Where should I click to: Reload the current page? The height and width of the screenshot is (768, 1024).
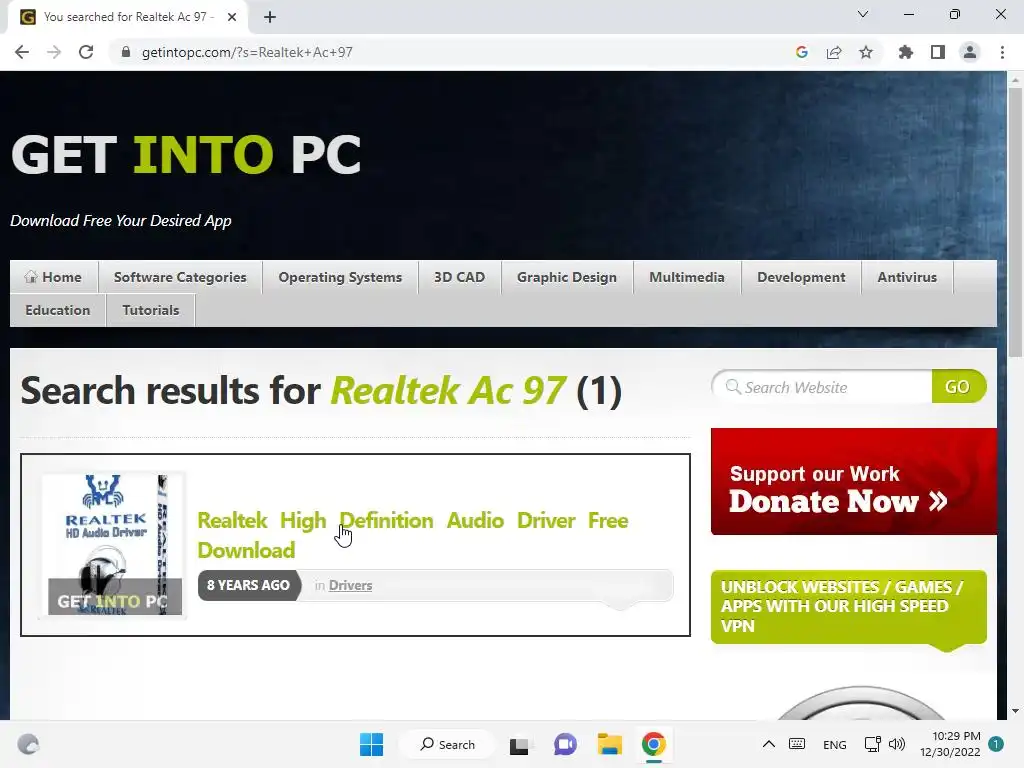click(x=86, y=52)
